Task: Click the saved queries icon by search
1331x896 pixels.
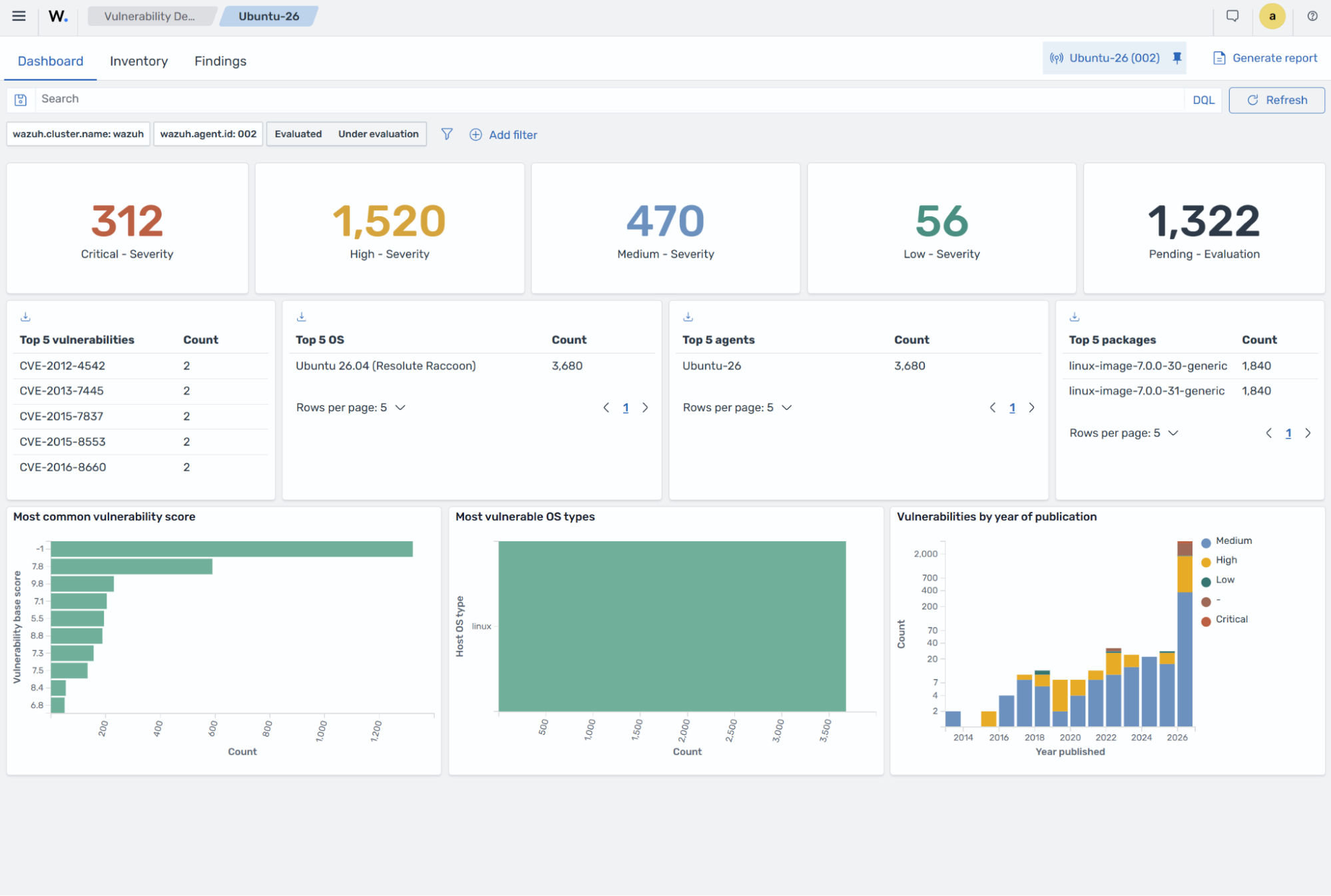Action: pos(21,100)
